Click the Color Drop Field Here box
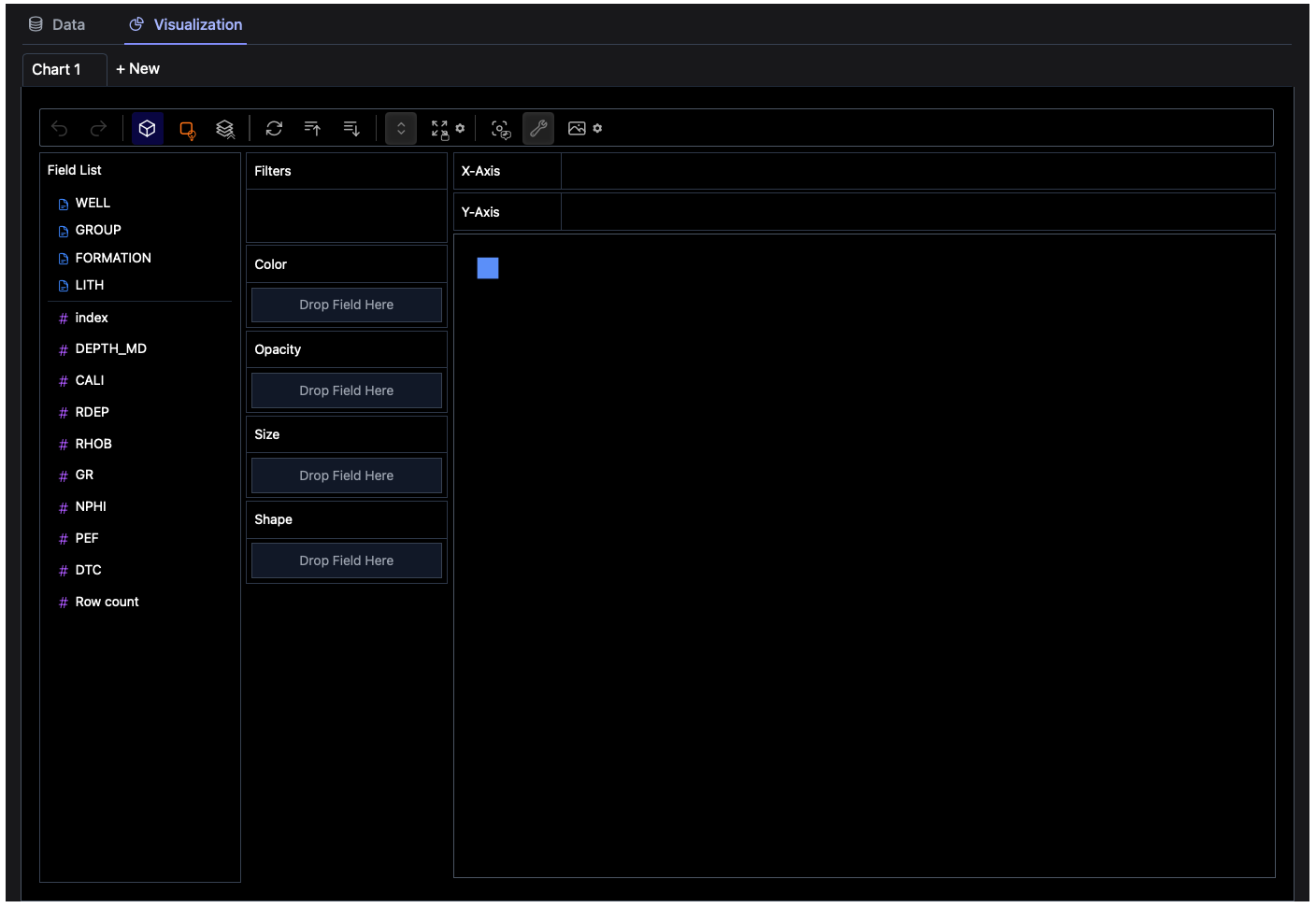This screenshot has height=908, width=1316. 346,305
